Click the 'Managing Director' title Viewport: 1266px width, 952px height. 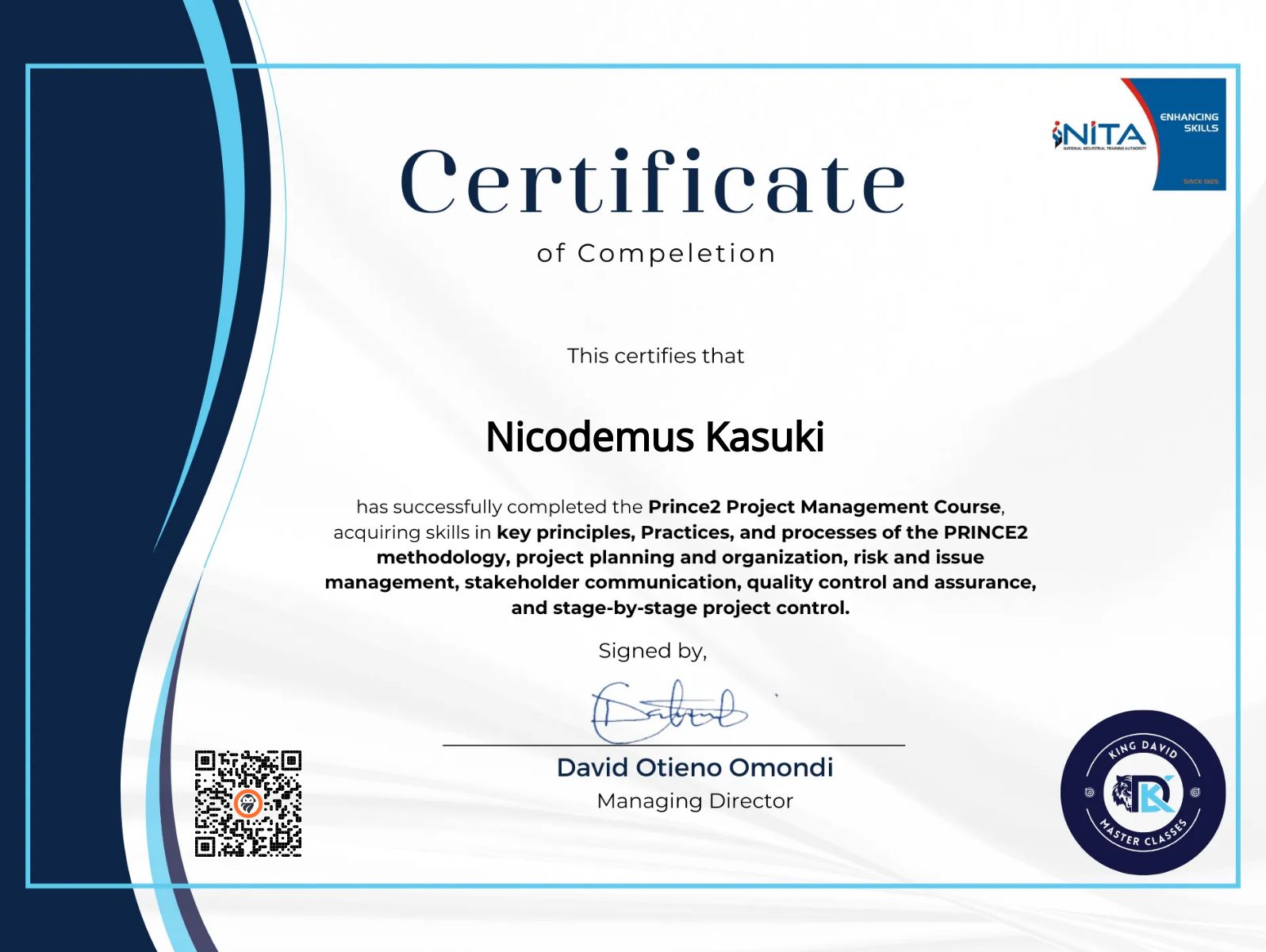(x=695, y=801)
